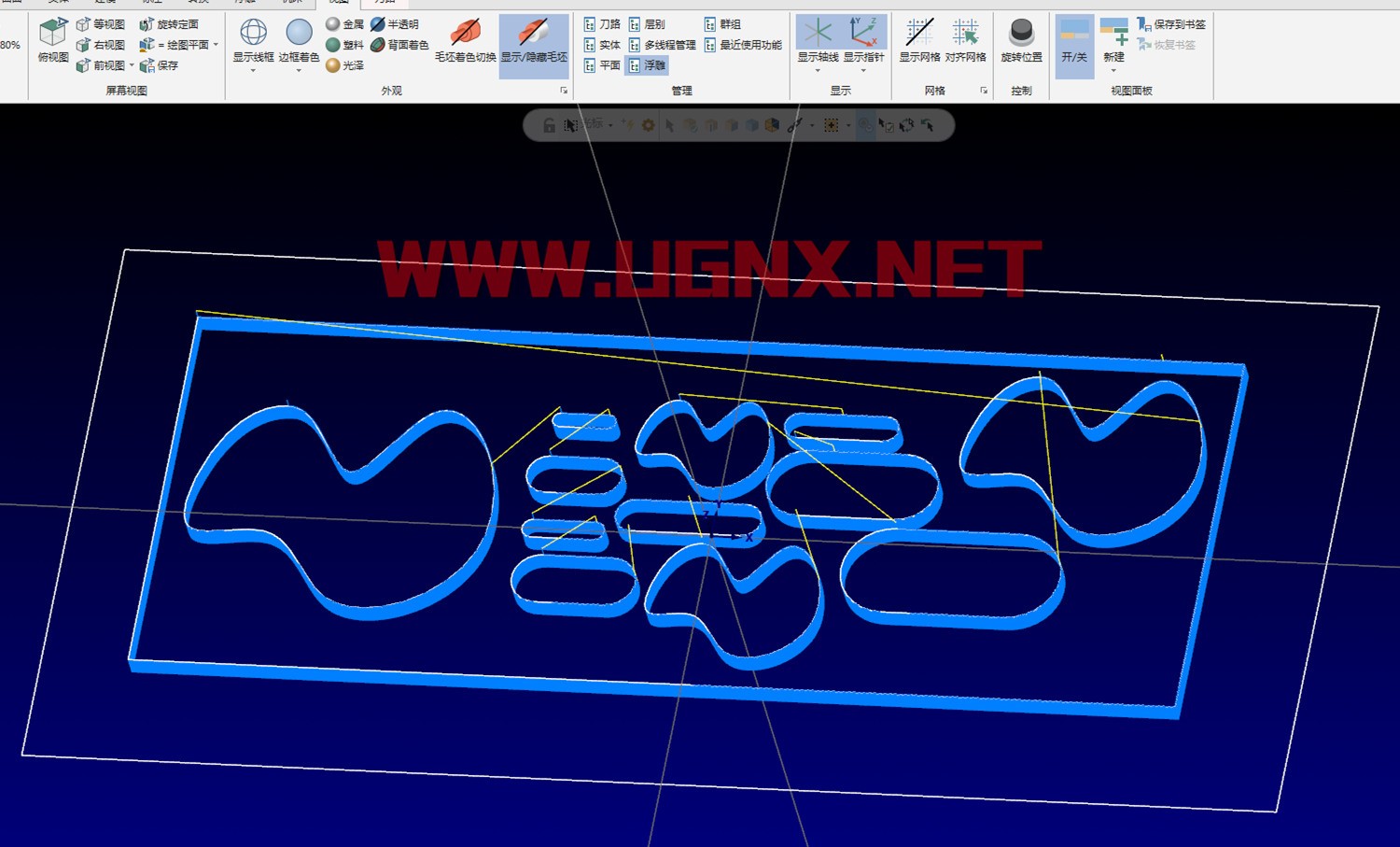
Task: Click 保存到书签 save bookmark button
Action: point(1170,24)
